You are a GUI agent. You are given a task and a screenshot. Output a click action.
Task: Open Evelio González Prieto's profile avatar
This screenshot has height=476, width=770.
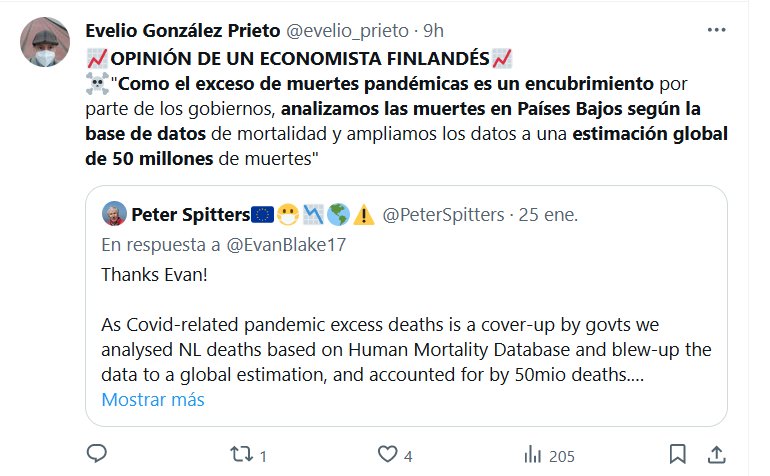(x=45, y=42)
